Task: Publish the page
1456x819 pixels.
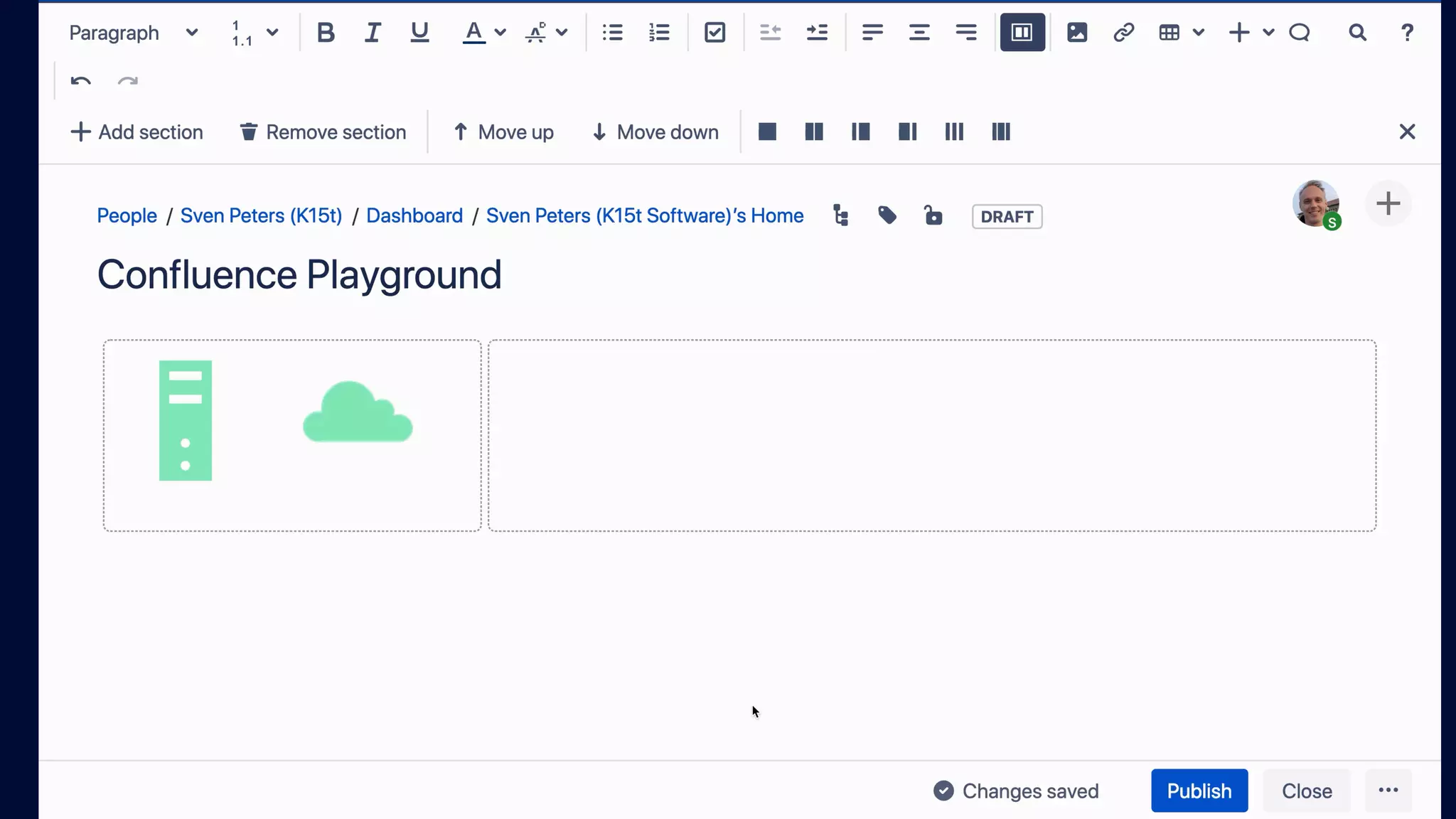Action: 1199,791
